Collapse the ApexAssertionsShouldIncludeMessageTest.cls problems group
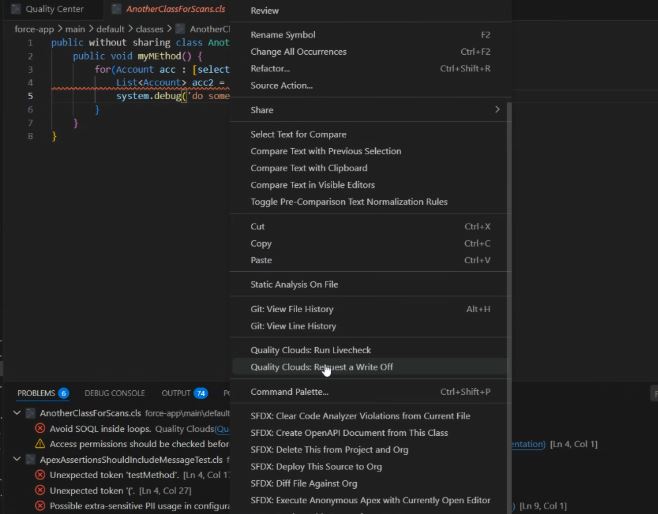Screen dimensions: 658x514 click(17, 459)
